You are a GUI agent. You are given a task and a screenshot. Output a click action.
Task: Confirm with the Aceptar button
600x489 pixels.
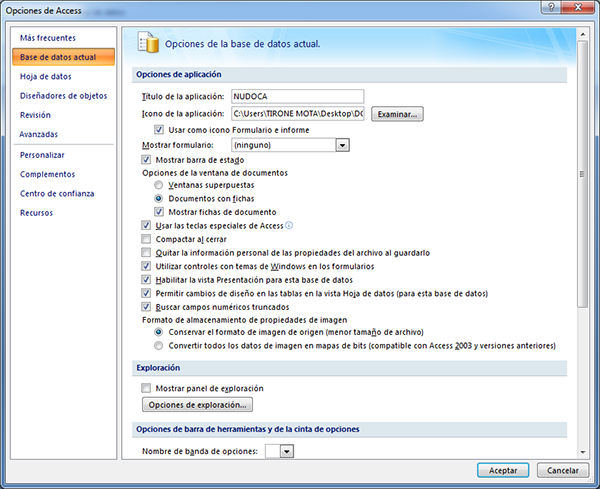coord(503,470)
